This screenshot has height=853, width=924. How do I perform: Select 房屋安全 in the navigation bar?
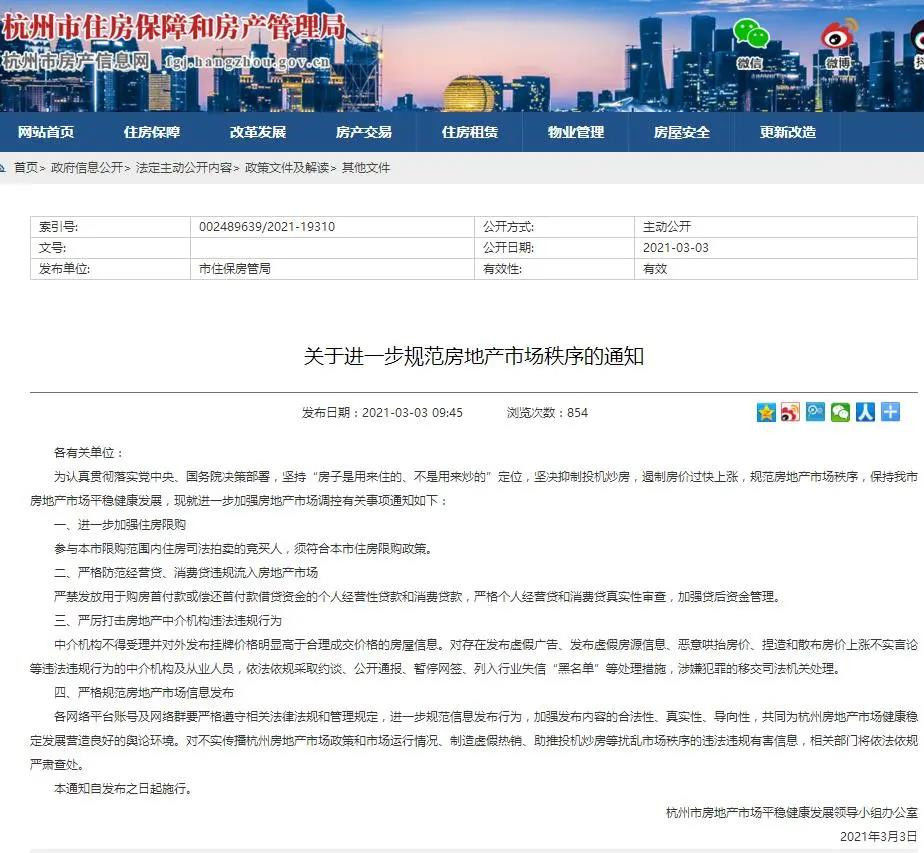point(682,132)
